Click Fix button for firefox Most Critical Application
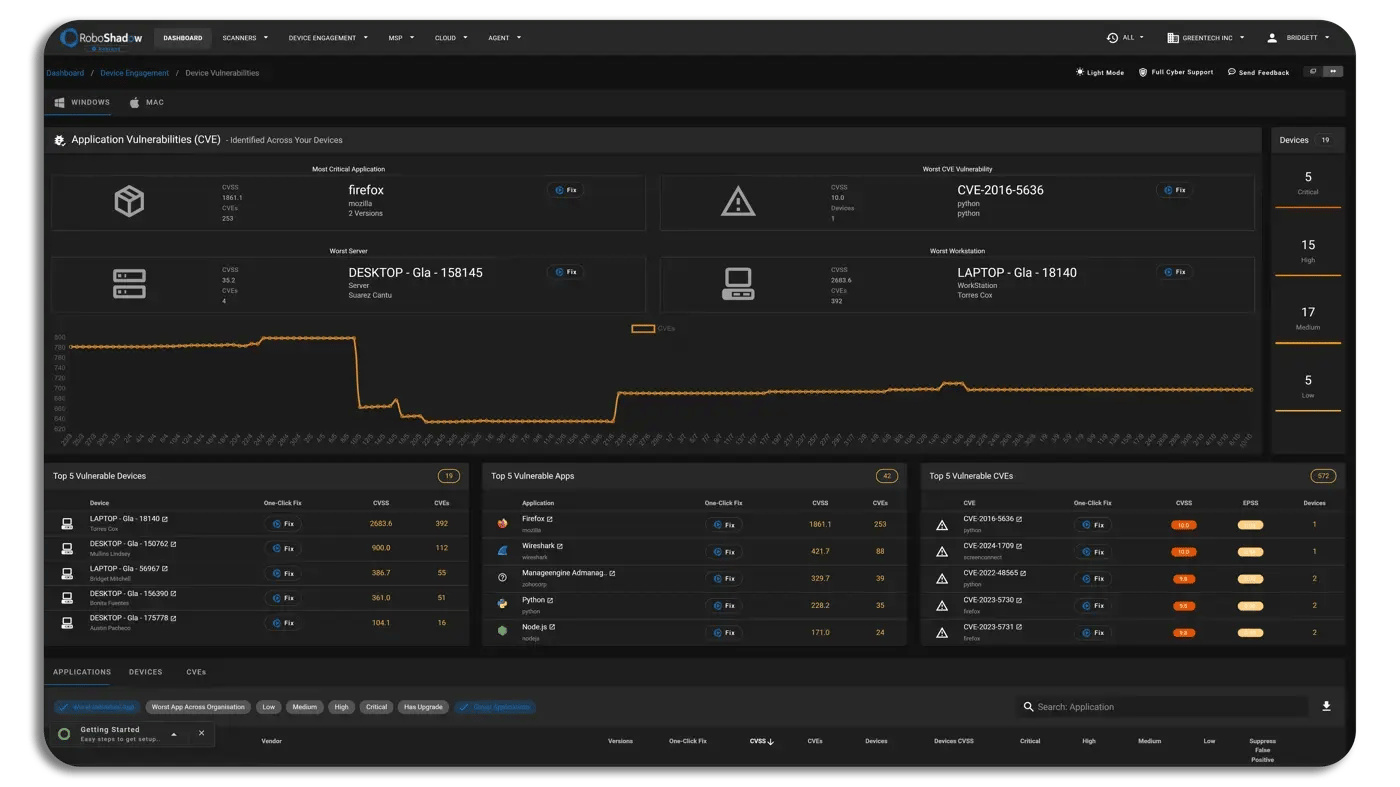This screenshot has height=787, width=1400. click(x=566, y=190)
